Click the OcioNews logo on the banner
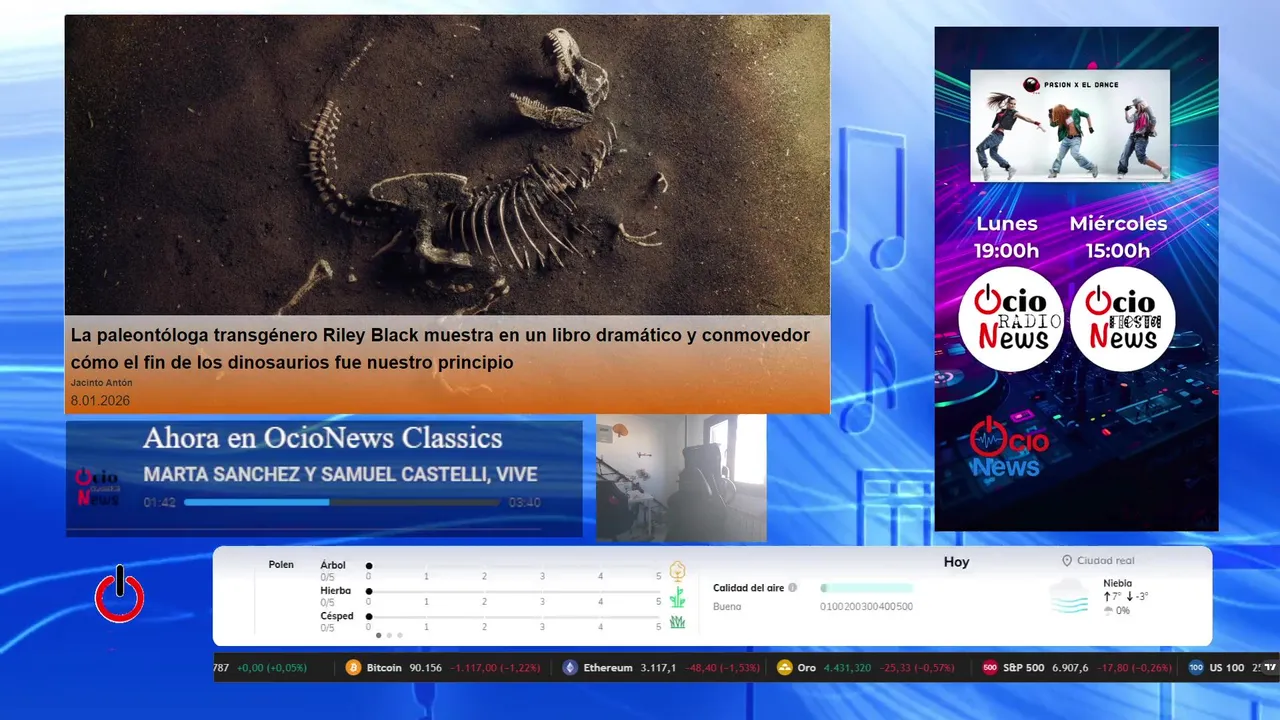The image size is (1280, 720). 1009,447
